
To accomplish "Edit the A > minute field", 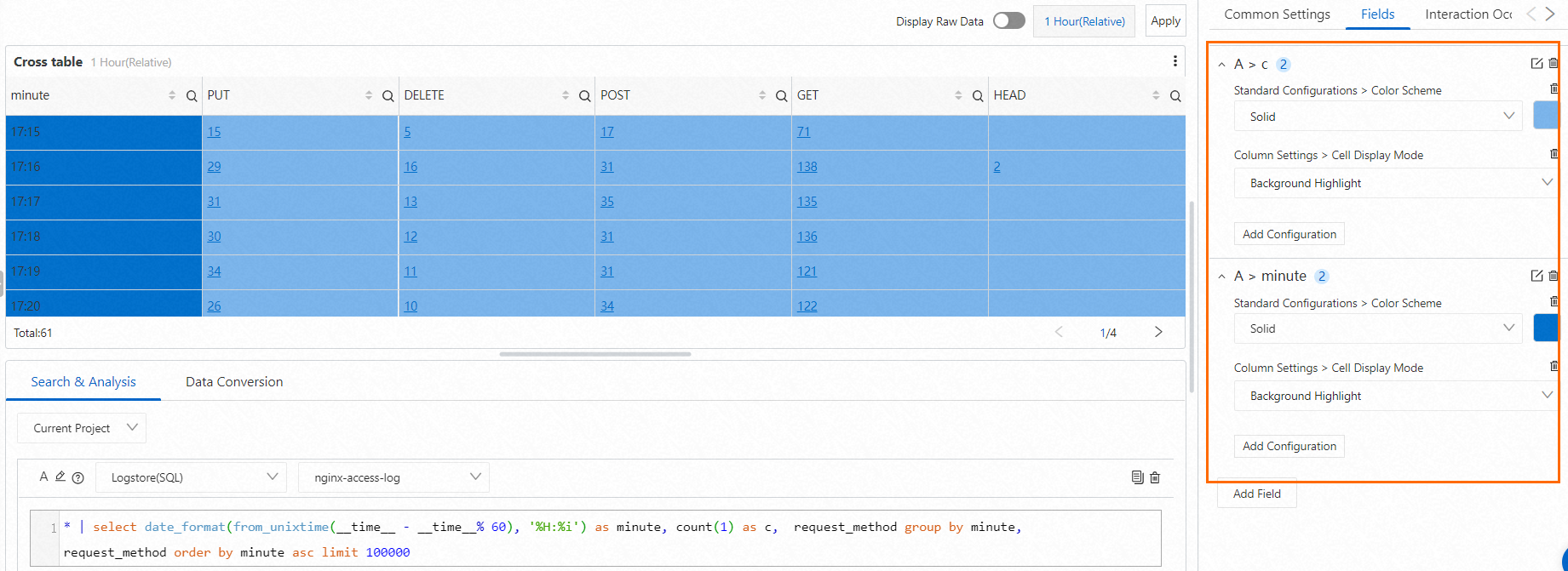I will click(1536, 276).
